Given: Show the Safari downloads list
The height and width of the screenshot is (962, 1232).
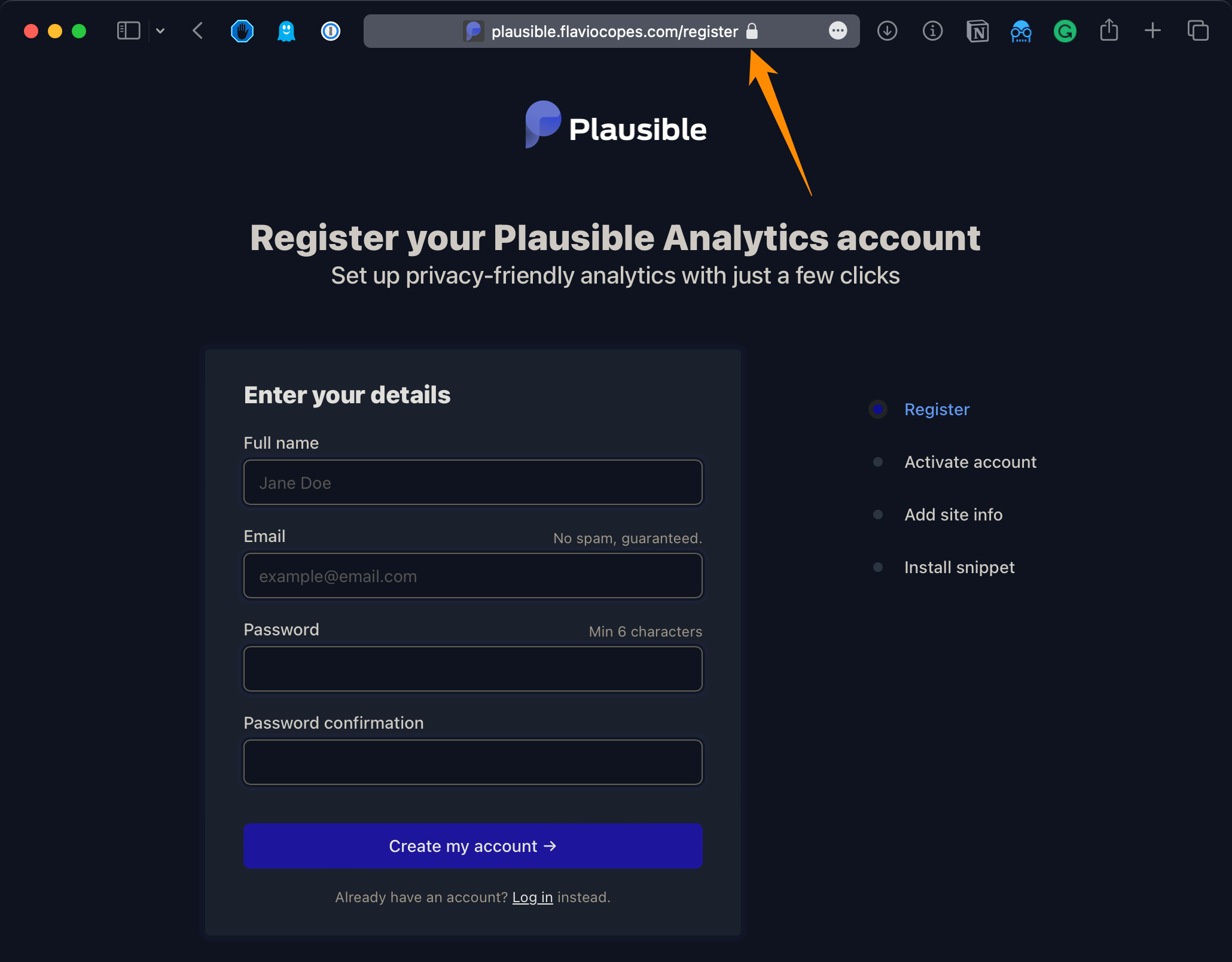Looking at the screenshot, I should 887,31.
